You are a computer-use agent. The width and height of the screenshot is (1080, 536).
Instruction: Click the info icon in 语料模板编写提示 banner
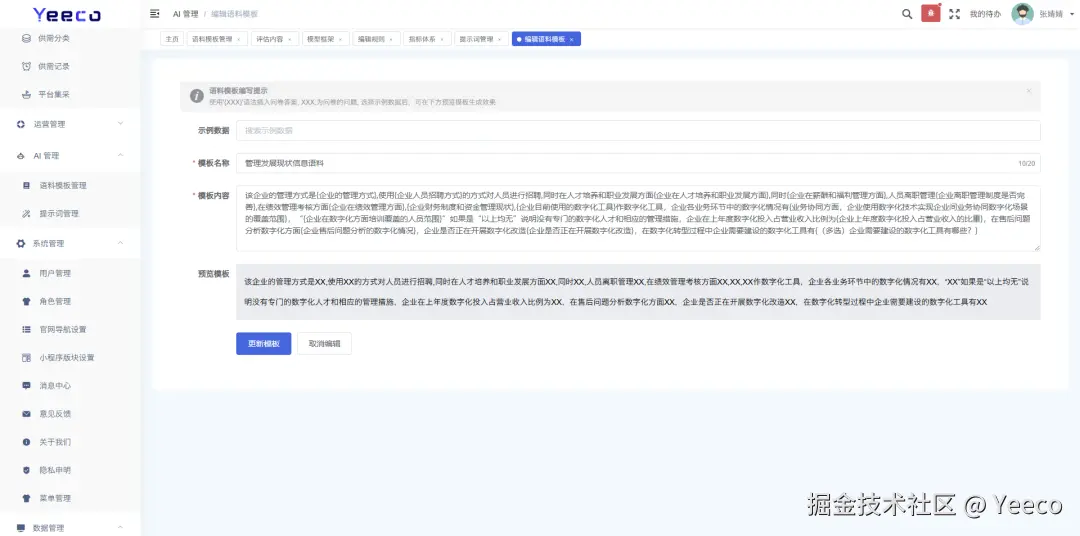point(197,96)
